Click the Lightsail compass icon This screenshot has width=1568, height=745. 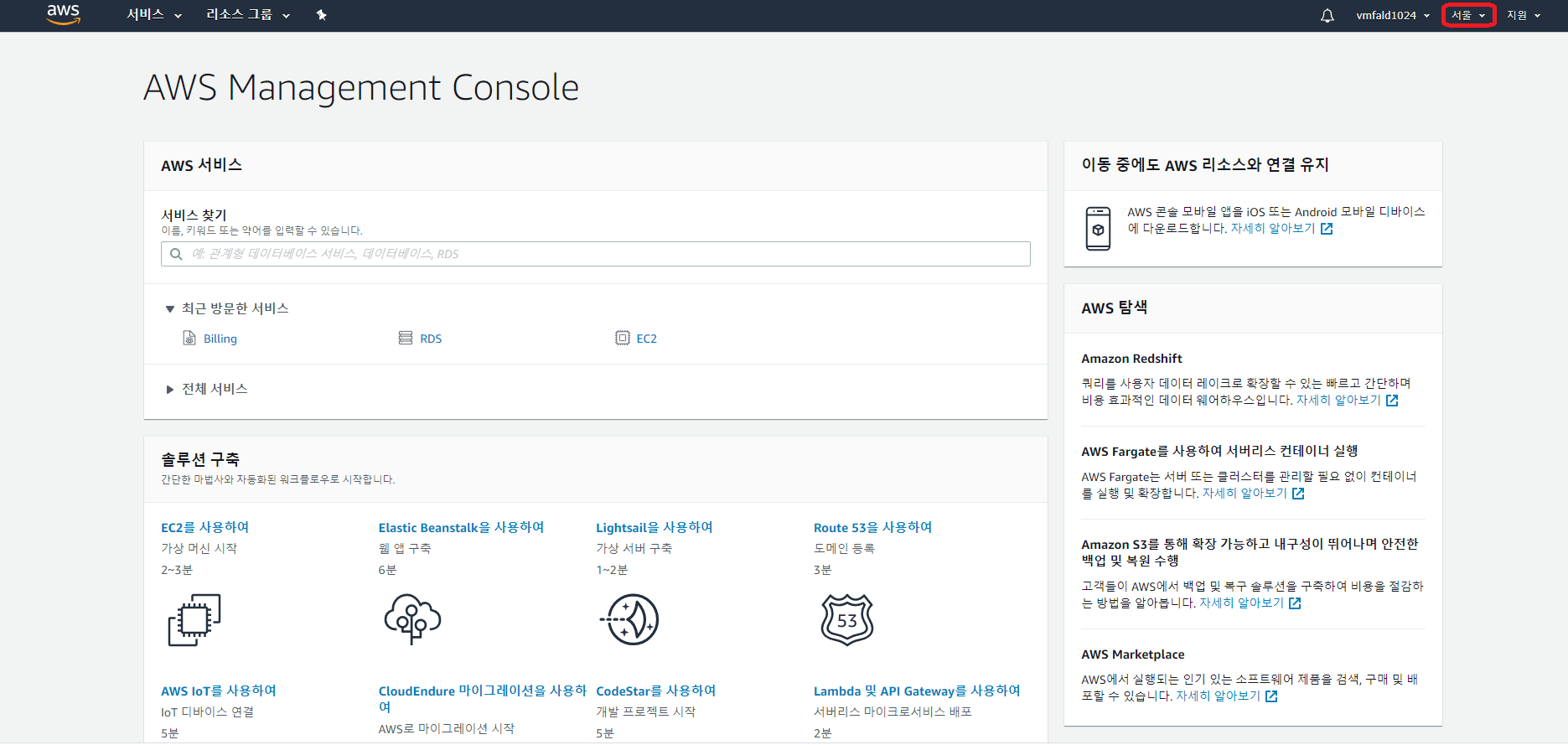pos(629,620)
